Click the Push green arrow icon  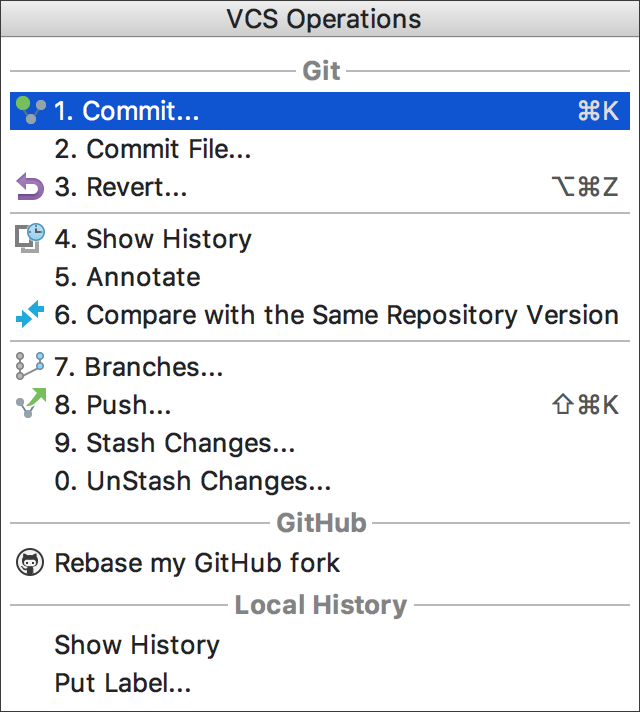(x=30, y=403)
